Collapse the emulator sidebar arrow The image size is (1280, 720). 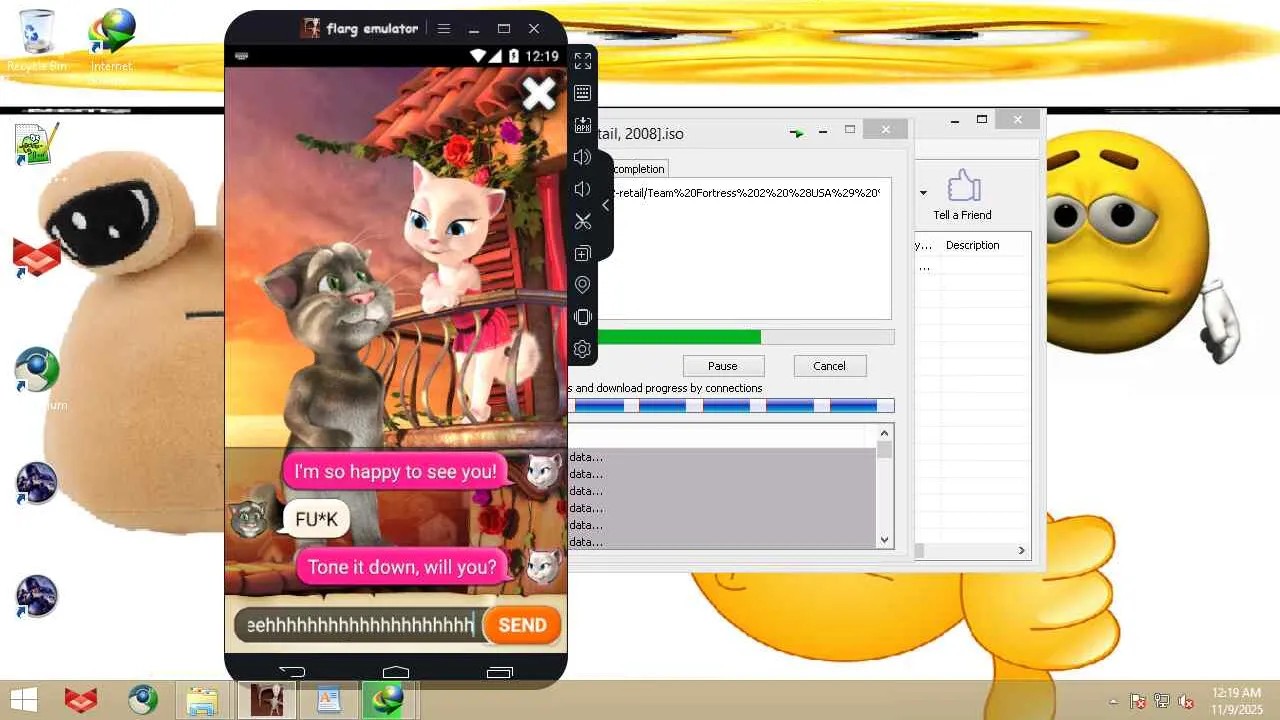pyautogui.click(x=605, y=205)
